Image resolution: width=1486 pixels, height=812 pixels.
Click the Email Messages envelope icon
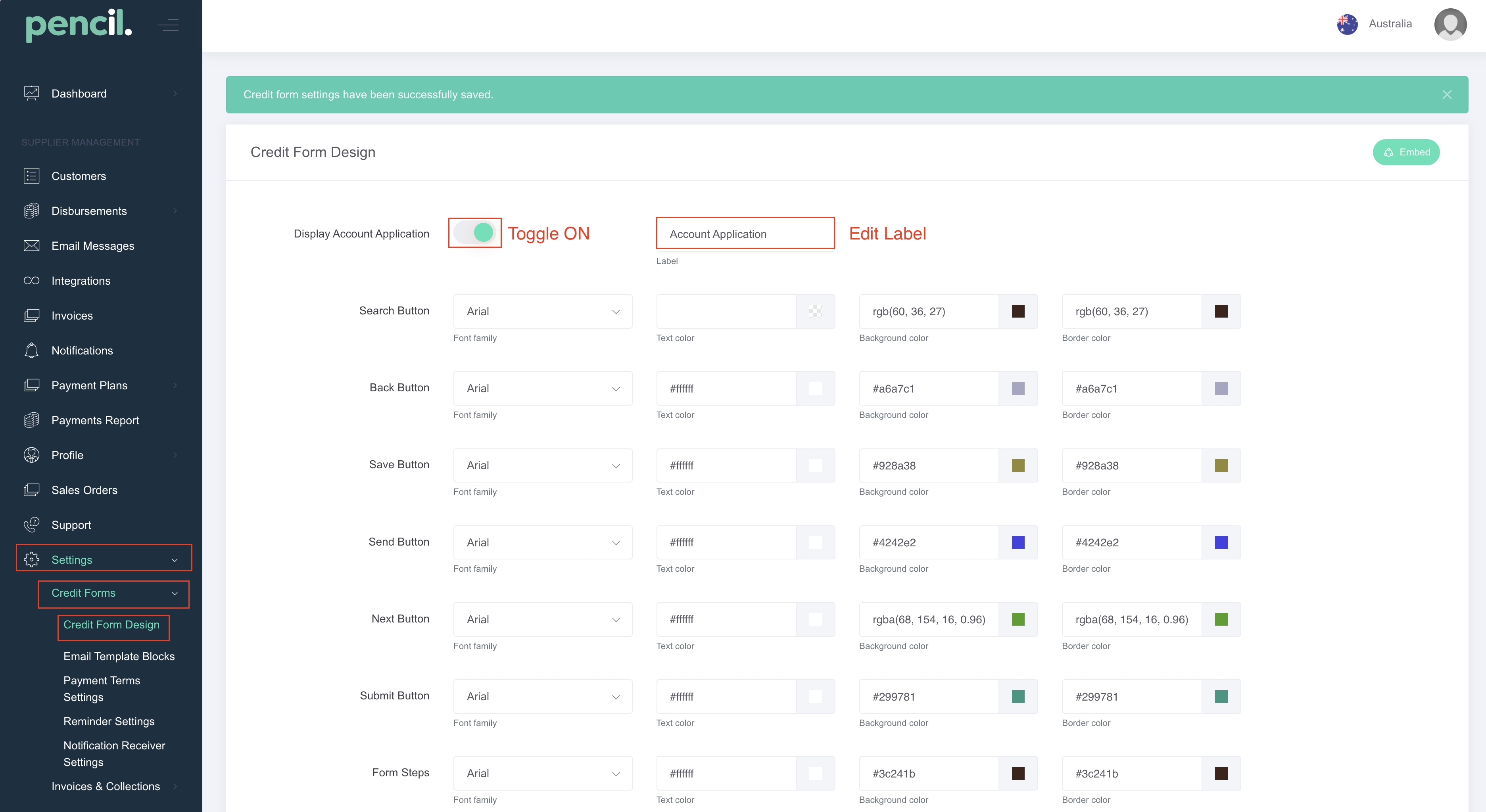[31, 246]
